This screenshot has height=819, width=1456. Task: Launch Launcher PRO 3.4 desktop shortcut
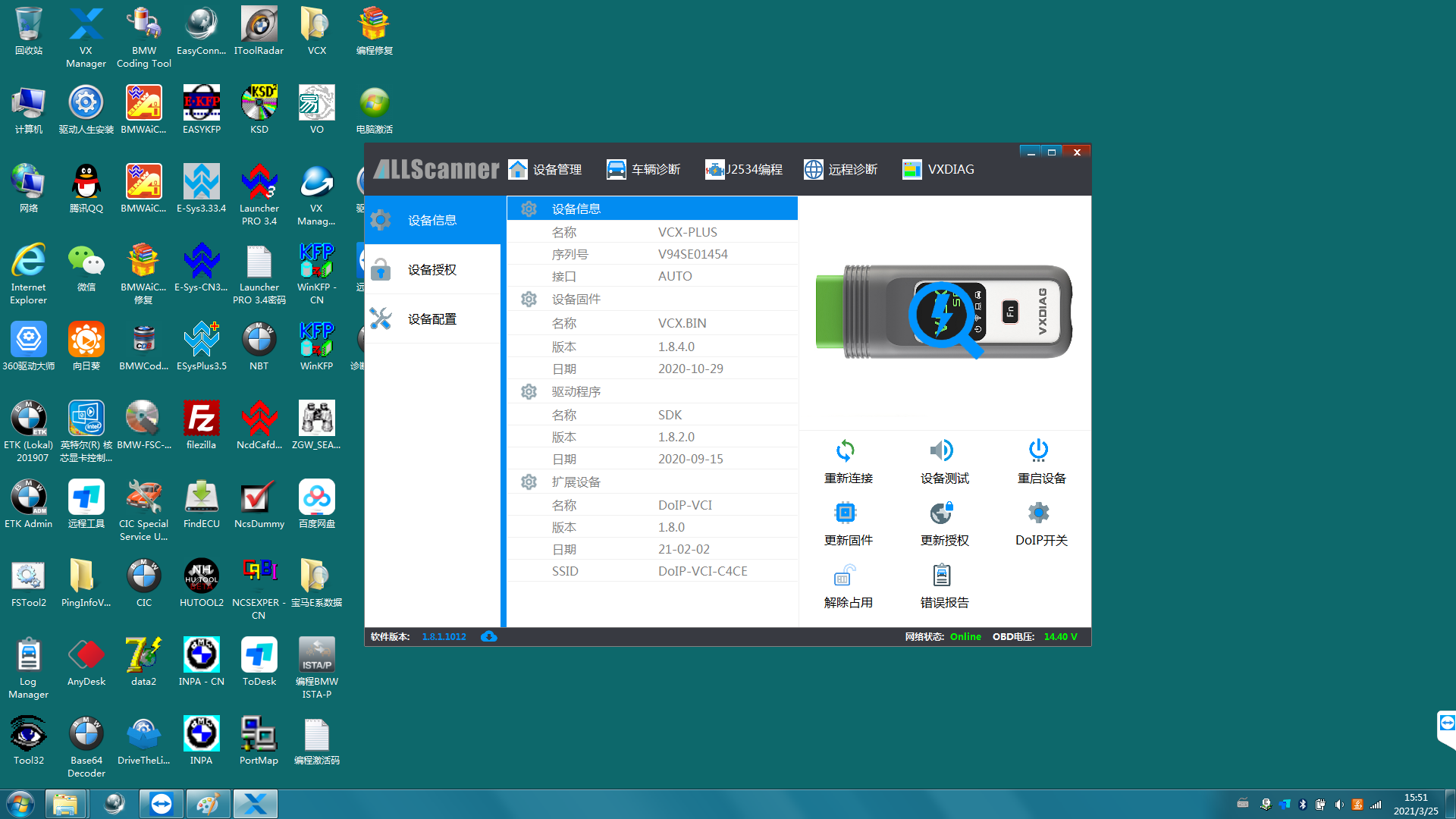point(259,195)
